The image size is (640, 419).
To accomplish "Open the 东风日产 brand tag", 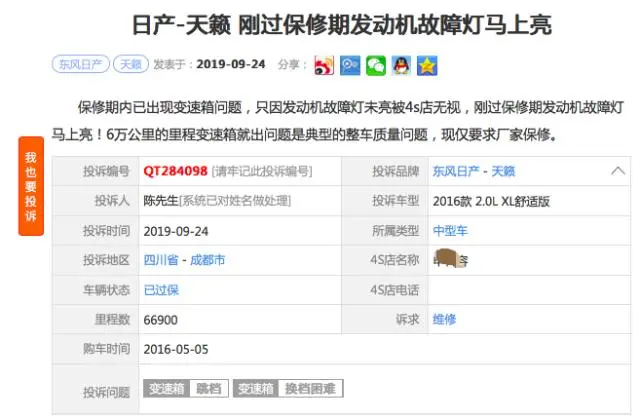I will (81, 64).
